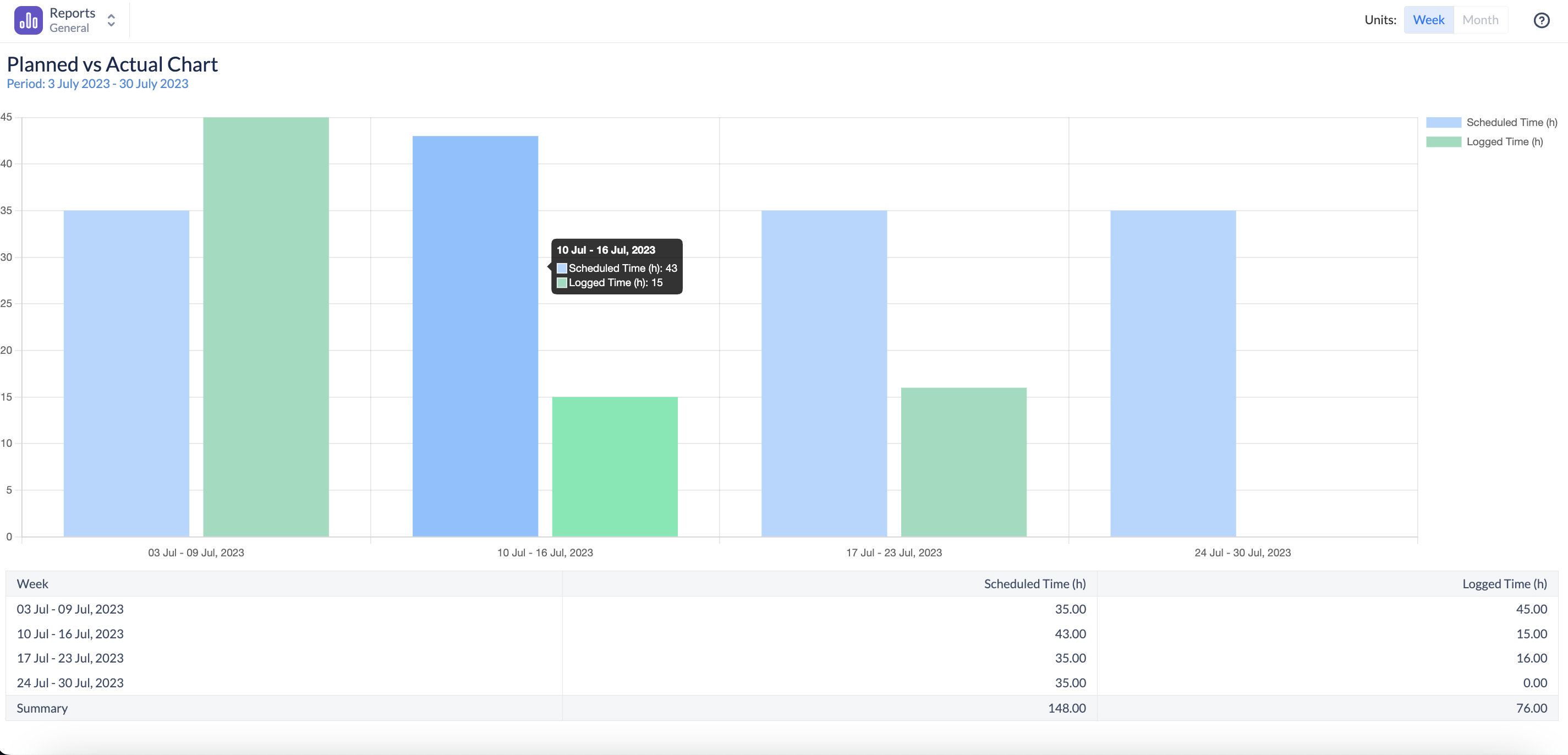Viewport: 1568px width, 755px height.
Task: Click the Period 3 July - 30 July link
Action: pyautogui.click(x=97, y=84)
